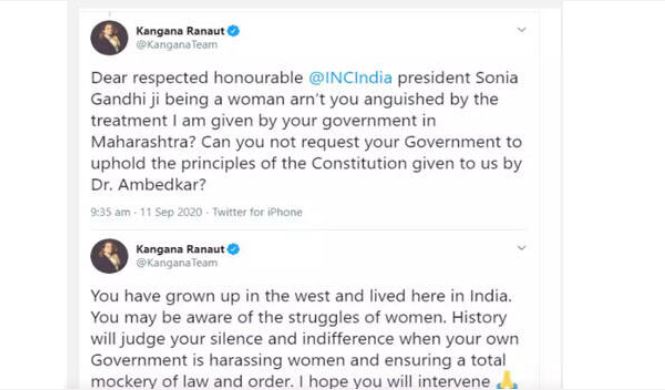Click the Dr. Ambedkar line of text
Viewport: 665px width, 390px height.
[x=148, y=184]
